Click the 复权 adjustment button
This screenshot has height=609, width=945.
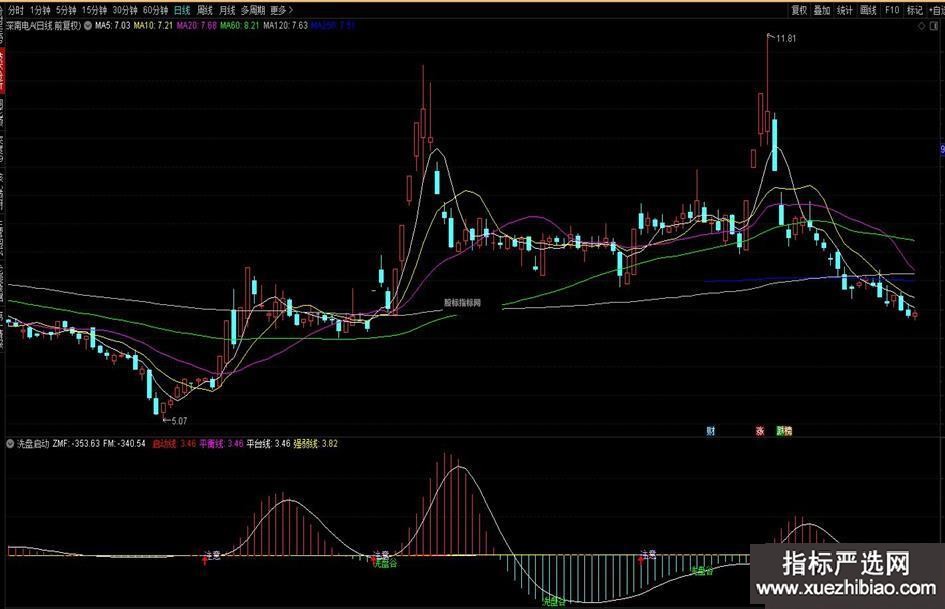(x=799, y=10)
